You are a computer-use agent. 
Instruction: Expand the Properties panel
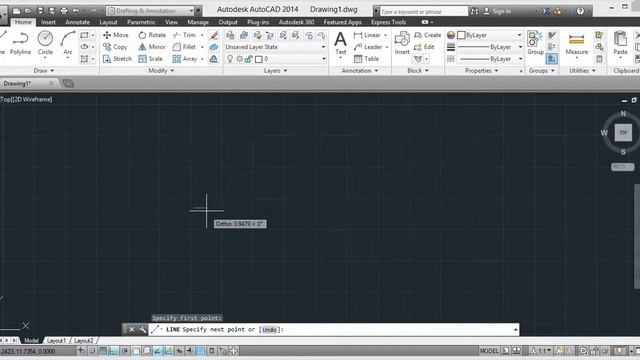click(x=482, y=71)
